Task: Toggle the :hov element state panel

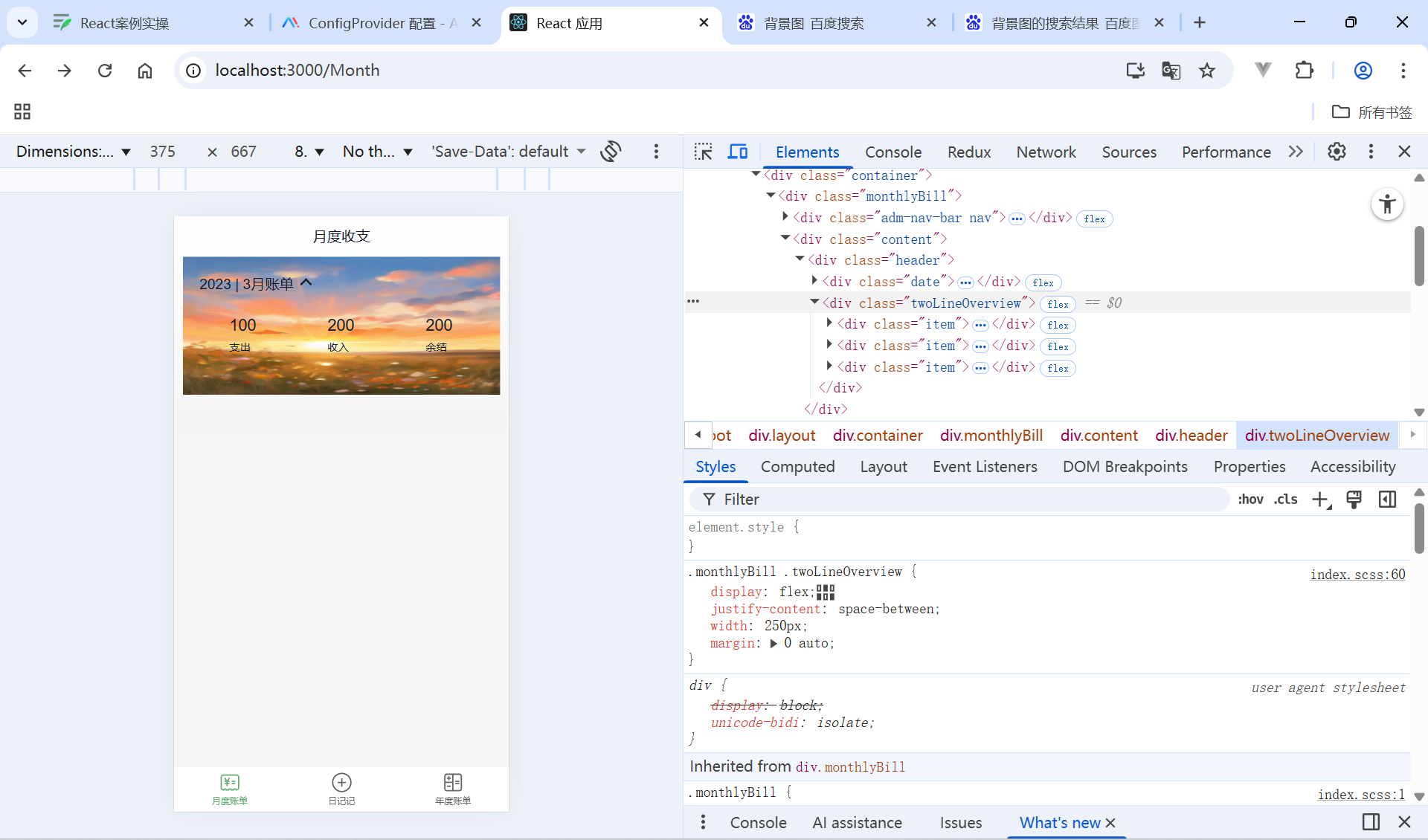Action: pos(1250,500)
